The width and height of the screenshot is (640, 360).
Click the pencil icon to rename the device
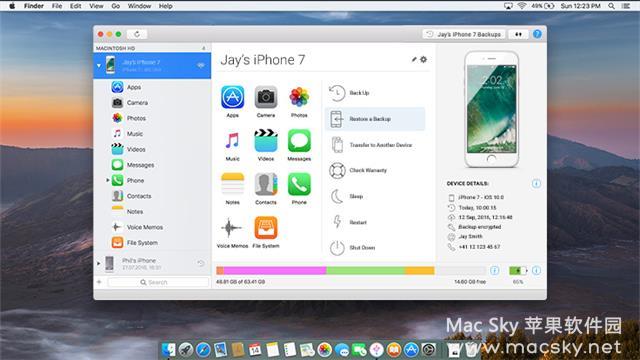pos(414,60)
